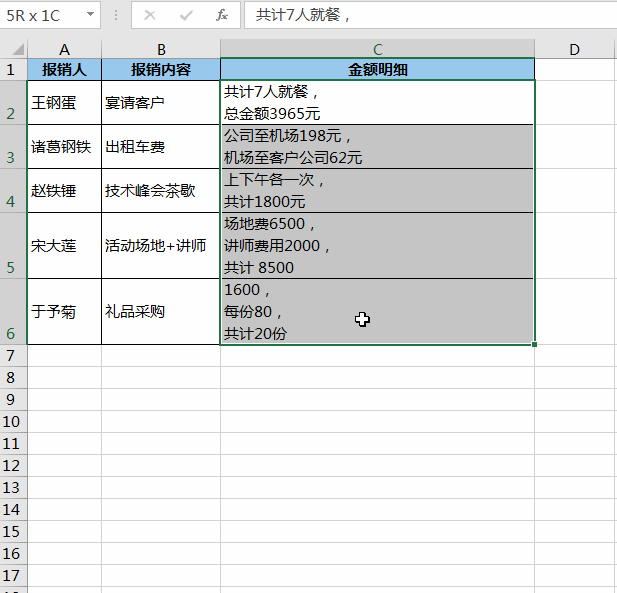This screenshot has width=617, height=593.
Task: Click empty cell C9
Action: tap(377, 400)
